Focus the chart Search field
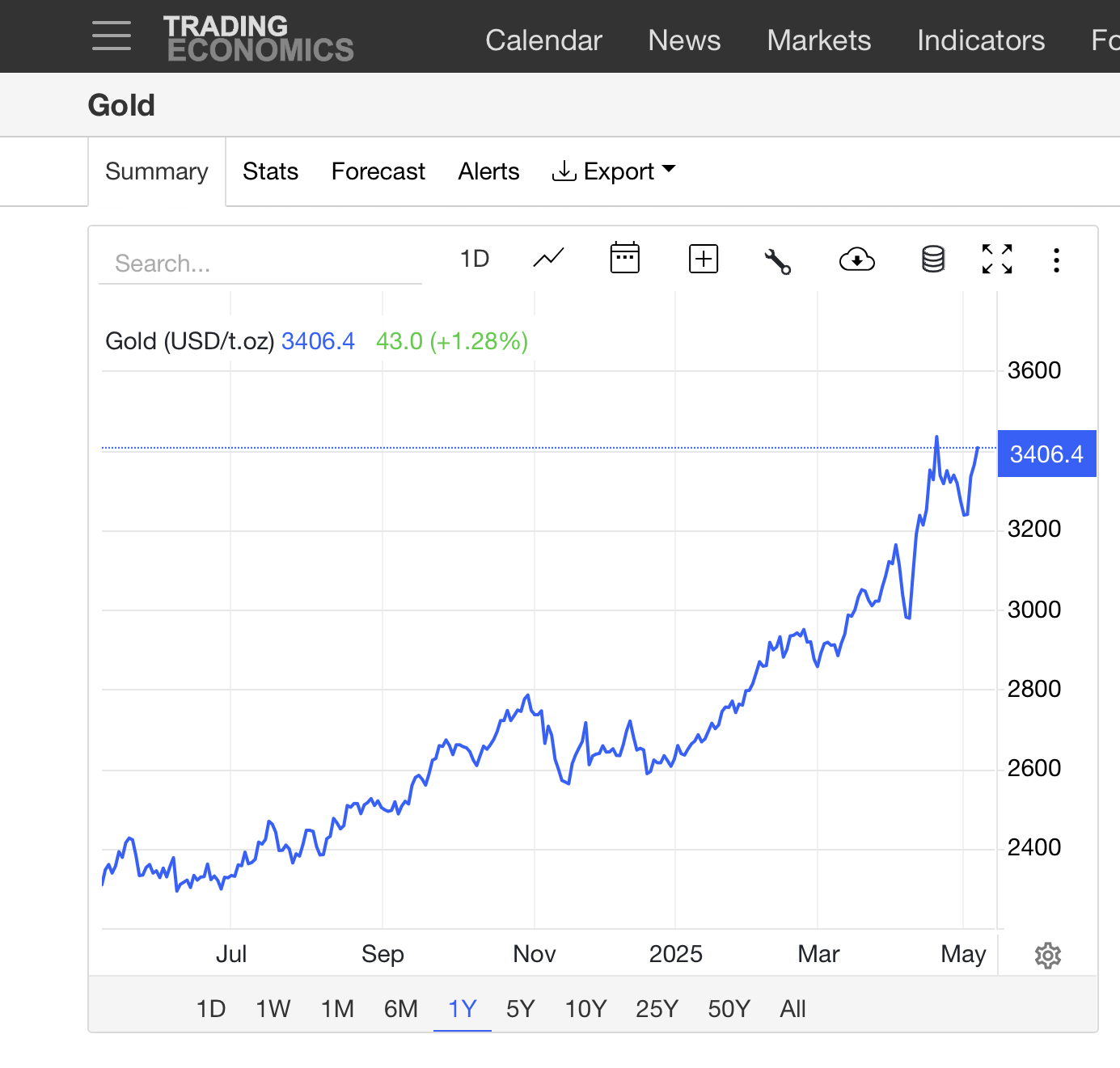Image resolution: width=1120 pixels, height=1068 pixels. pos(260,264)
